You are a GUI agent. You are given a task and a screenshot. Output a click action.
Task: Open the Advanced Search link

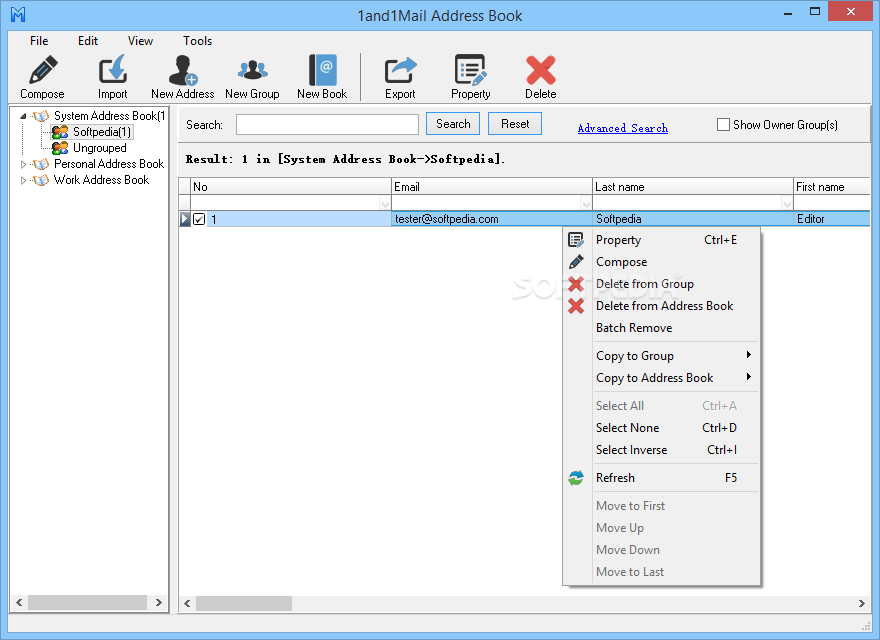click(622, 128)
